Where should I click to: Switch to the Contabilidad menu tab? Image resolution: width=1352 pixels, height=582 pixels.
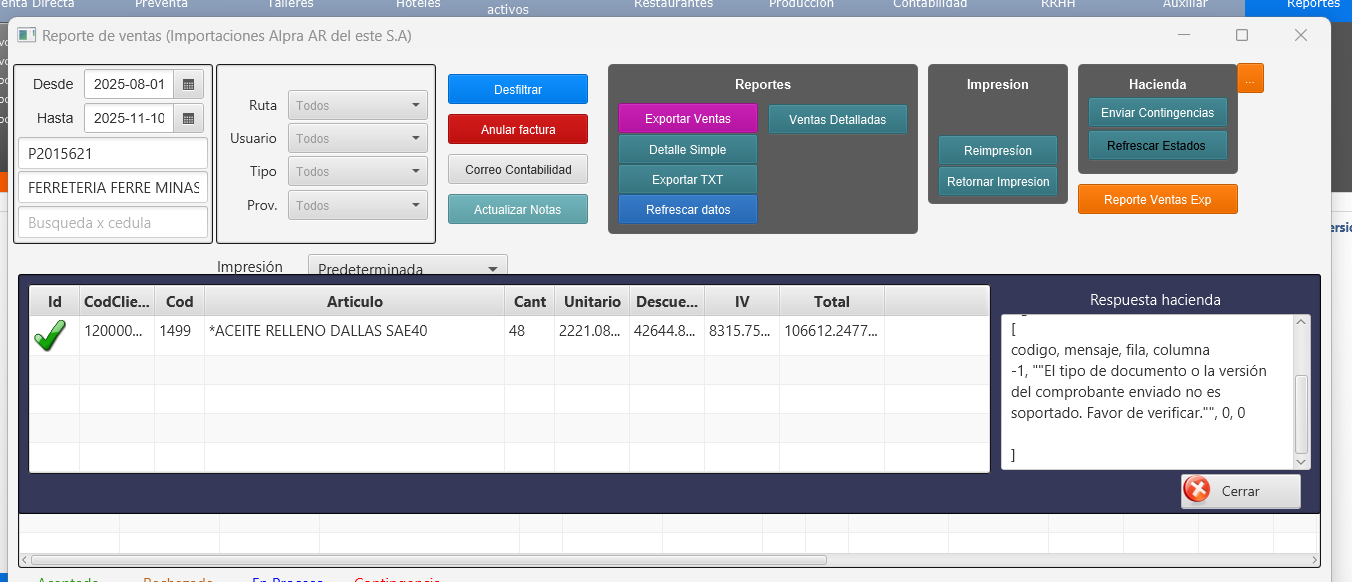pyautogui.click(x=929, y=5)
